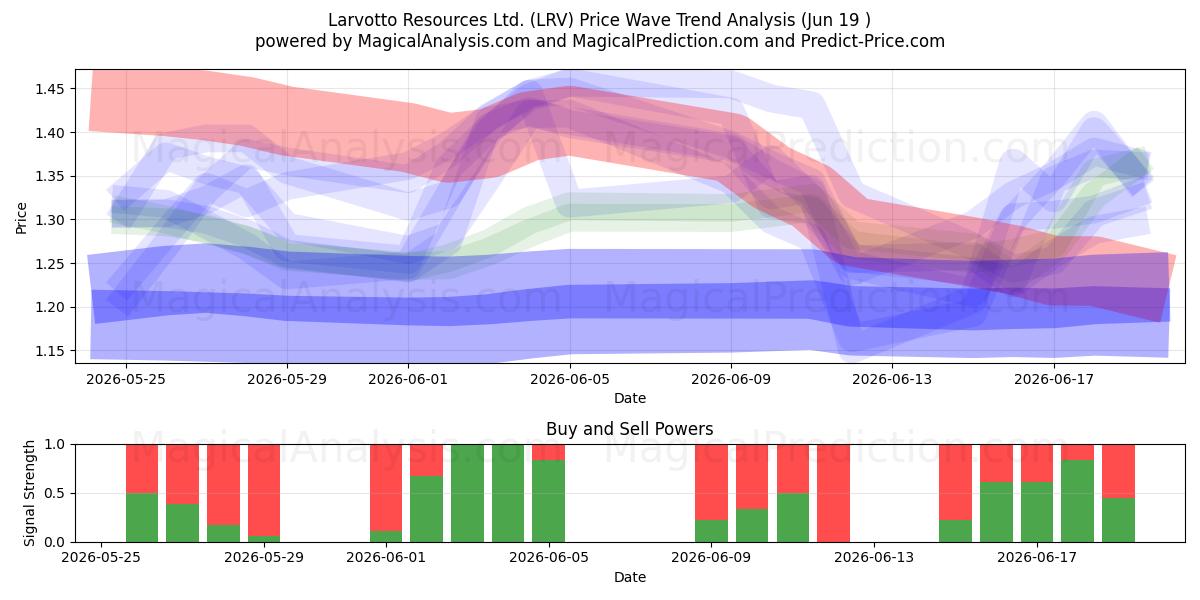The height and width of the screenshot is (600, 1200).
Task: Click signal chart date tick 2026-06-17
Action: (1037, 558)
